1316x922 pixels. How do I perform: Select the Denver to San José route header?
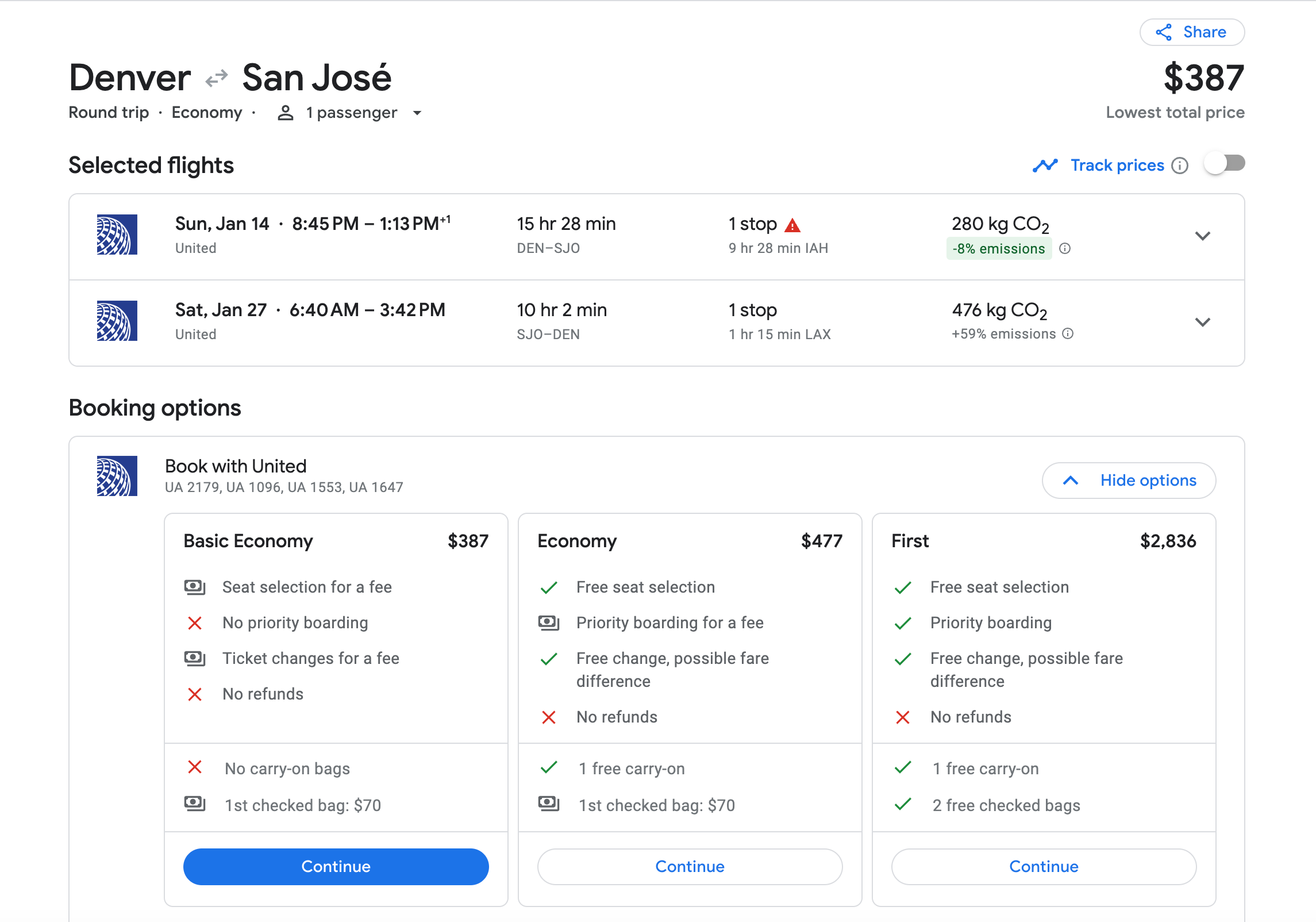coord(231,75)
